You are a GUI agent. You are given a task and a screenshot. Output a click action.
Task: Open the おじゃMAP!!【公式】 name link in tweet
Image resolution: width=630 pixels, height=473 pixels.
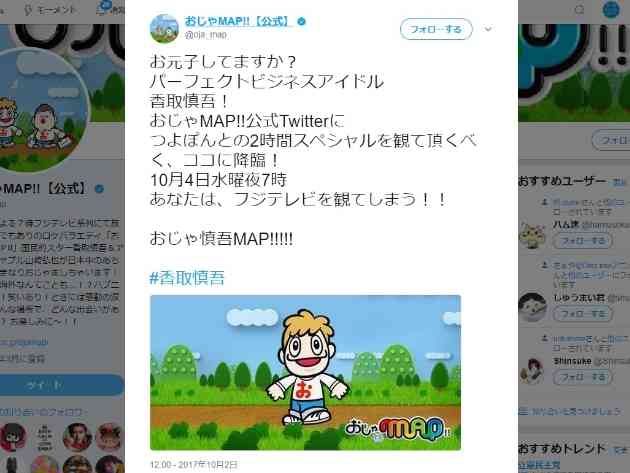click(x=238, y=21)
